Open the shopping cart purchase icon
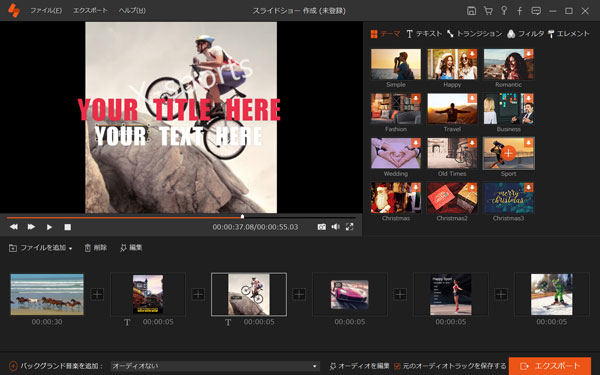The width and height of the screenshot is (600, 375). pos(488,11)
